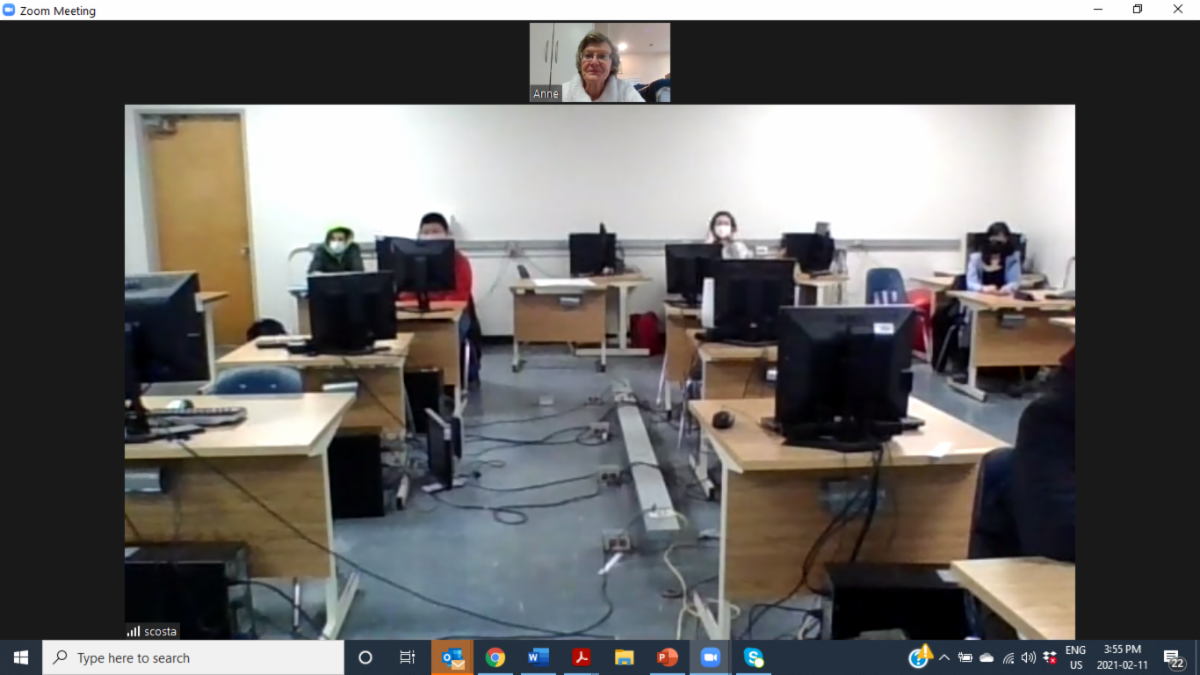This screenshot has height=675, width=1200.
Task: Minimize the Zoom Meeting window
Action: click(1099, 9)
